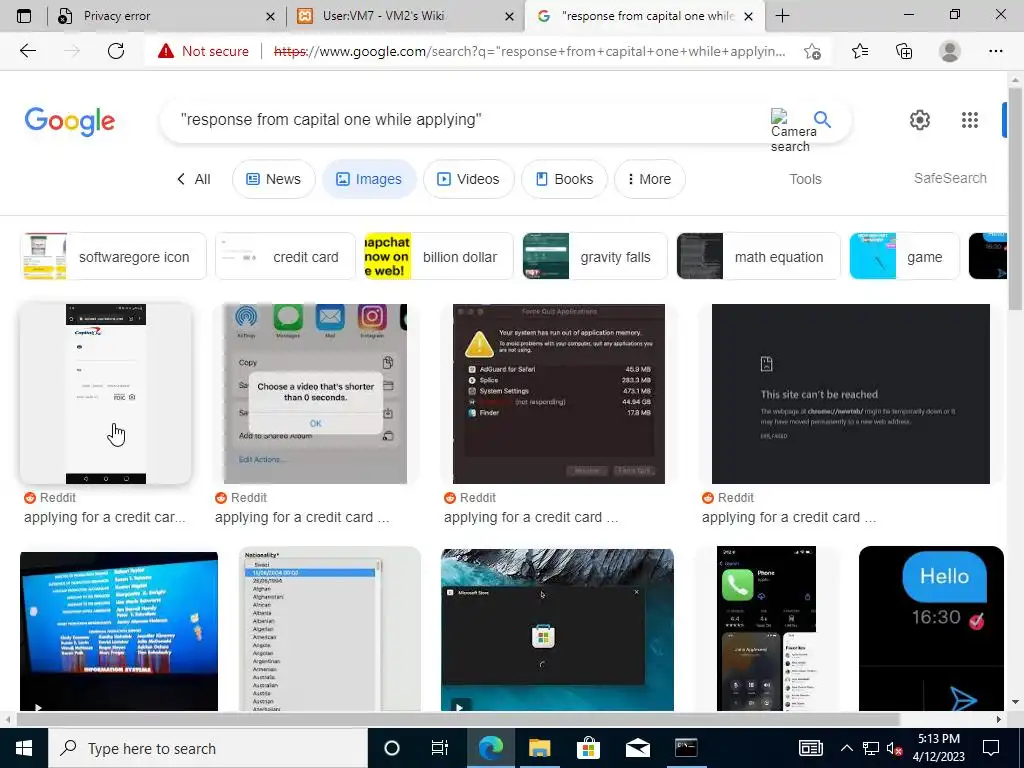Open the blue movie credits thumbnail
The height and width of the screenshot is (768, 1024).
(x=119, y=630)
